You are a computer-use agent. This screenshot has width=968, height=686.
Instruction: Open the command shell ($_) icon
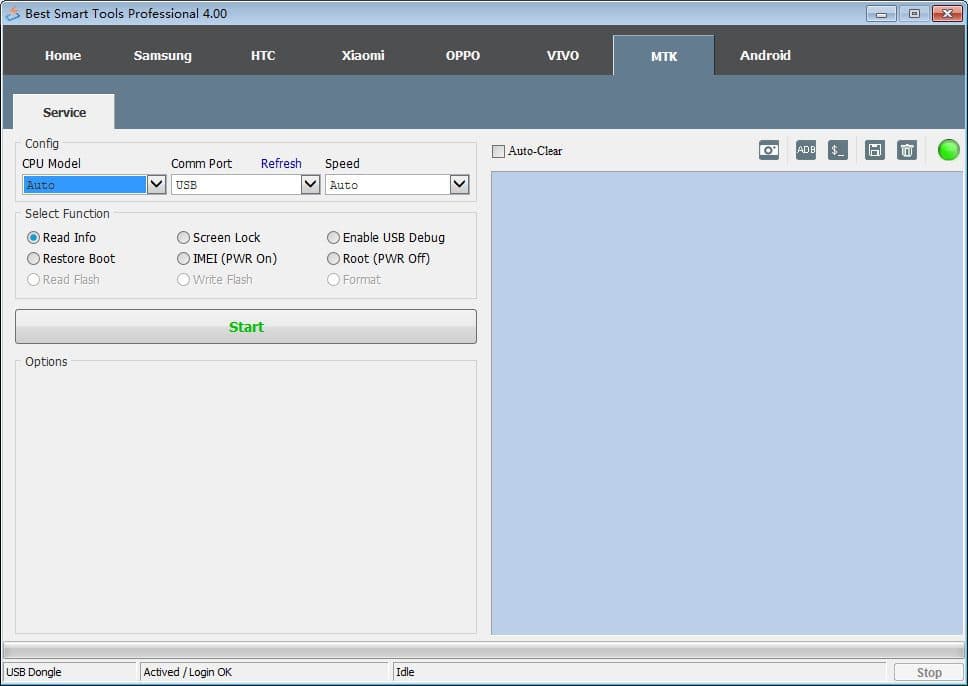pos(838,150)
